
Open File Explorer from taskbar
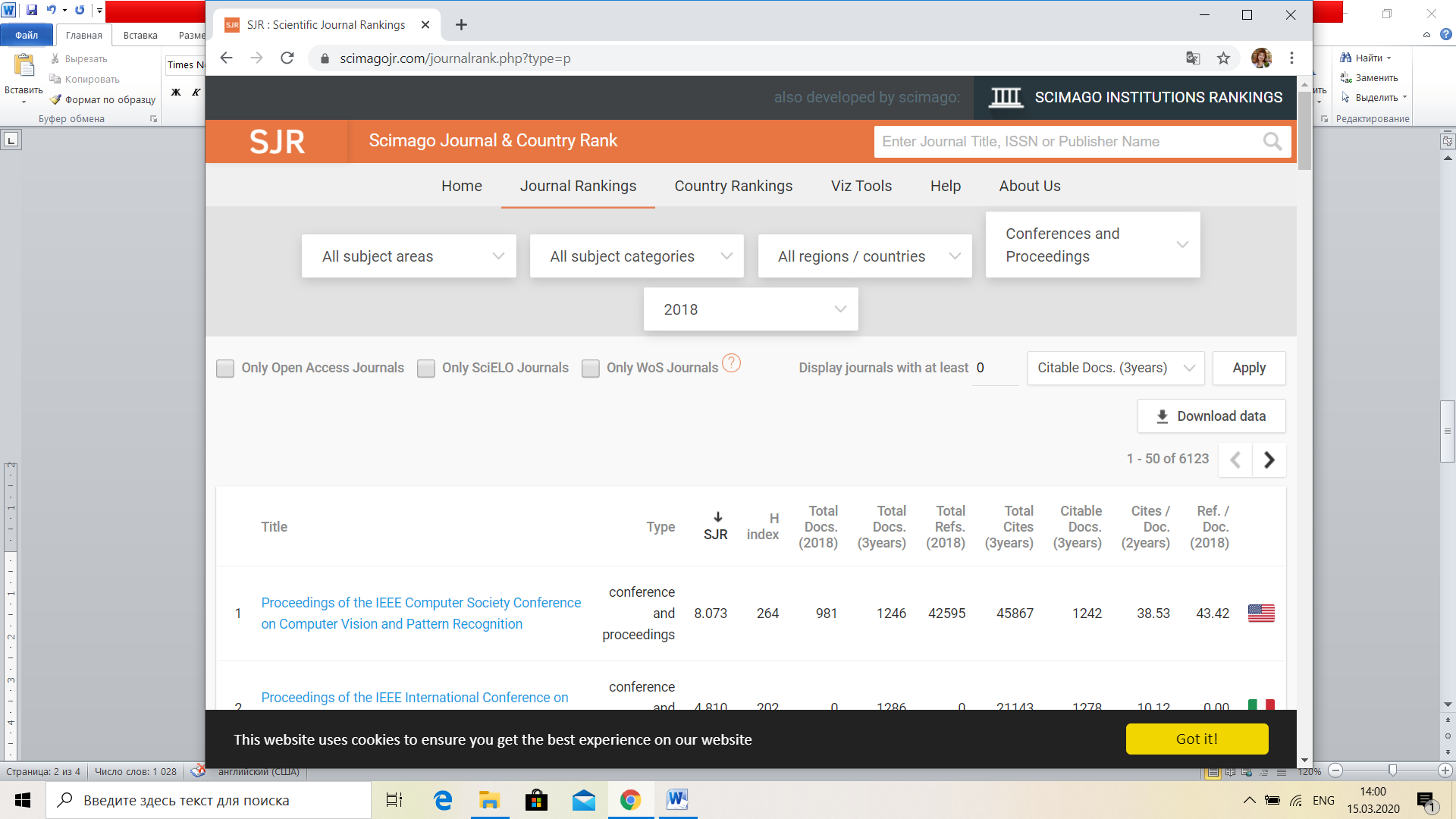(x=489, y=800)
